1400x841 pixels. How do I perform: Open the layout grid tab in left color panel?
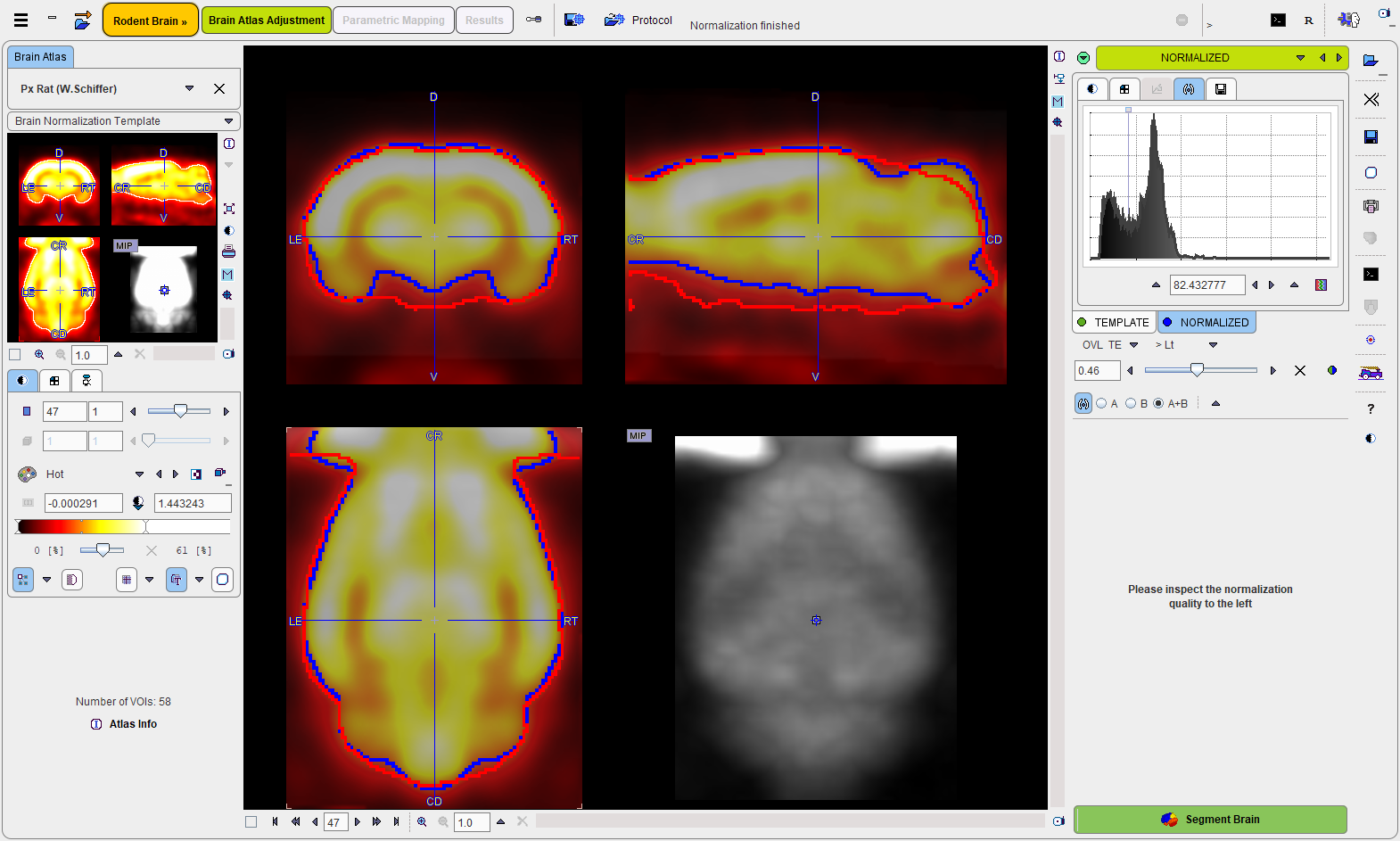click(54, 381)
